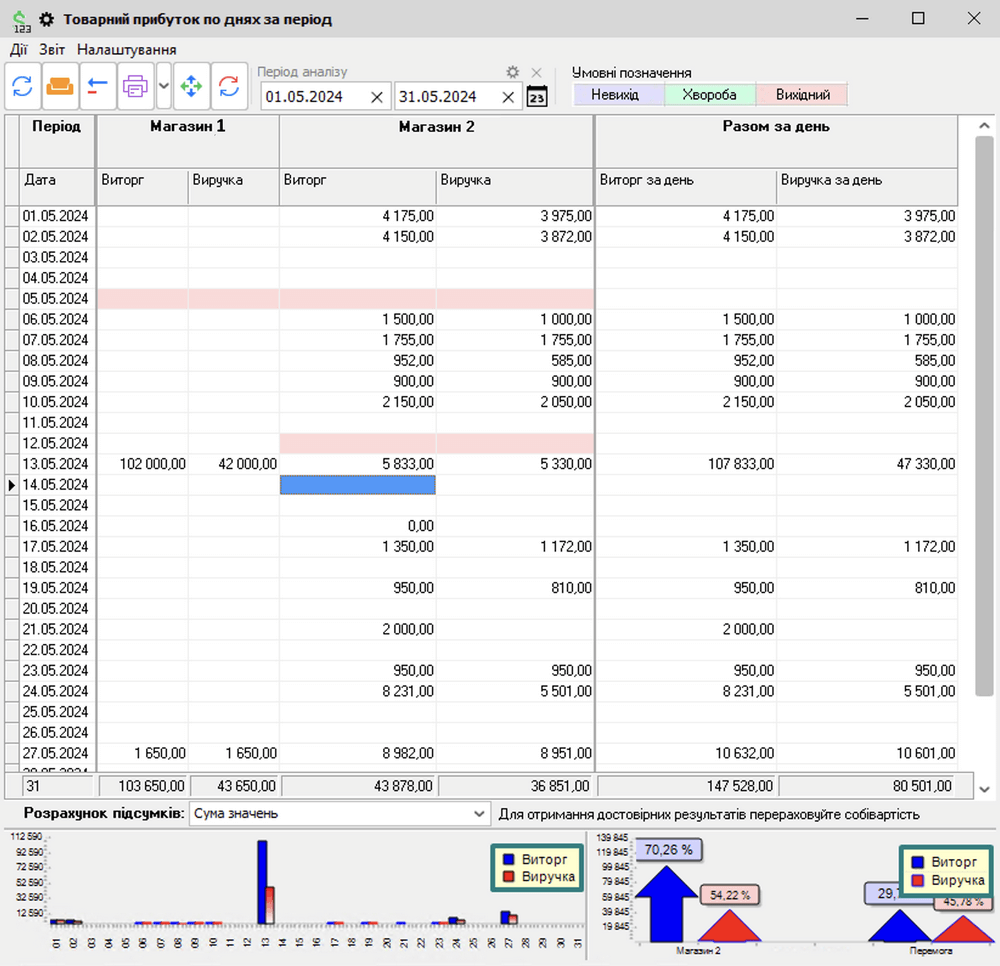Screen dimensions: 1000x966
Task: Clear the end date 31.05.2024
Action: click(x=508, y=97)
